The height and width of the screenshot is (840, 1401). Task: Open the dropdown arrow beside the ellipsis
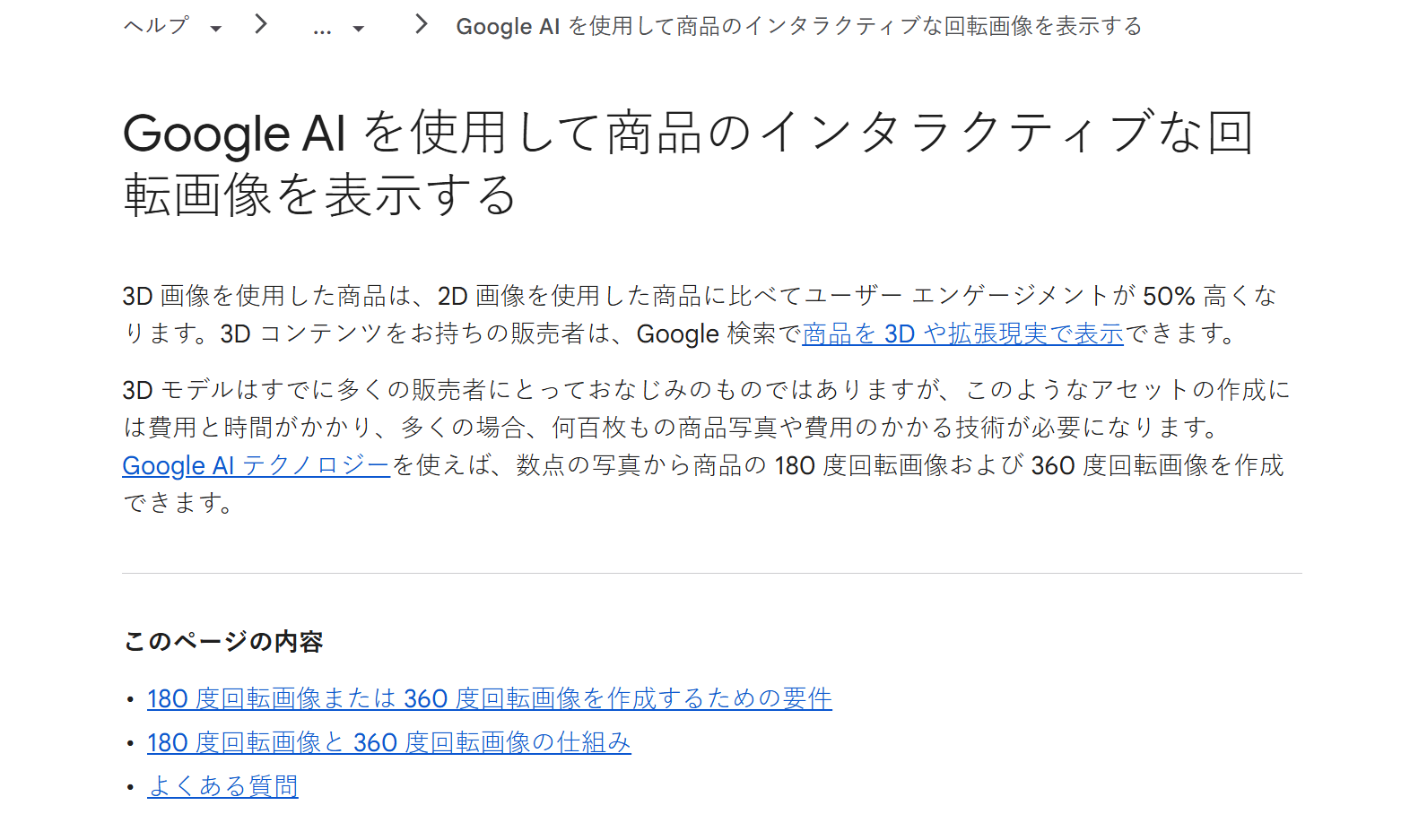click(359, 29)
